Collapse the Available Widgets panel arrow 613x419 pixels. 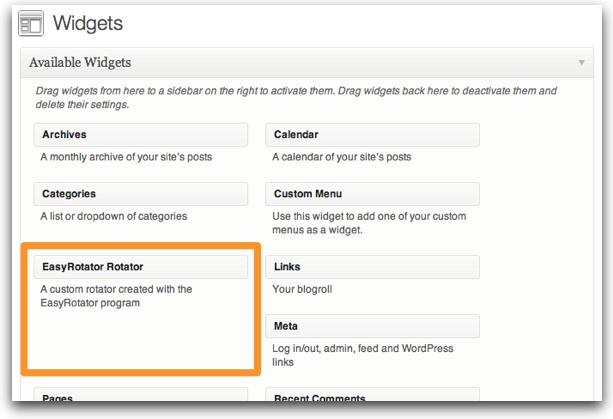[581, 63]
